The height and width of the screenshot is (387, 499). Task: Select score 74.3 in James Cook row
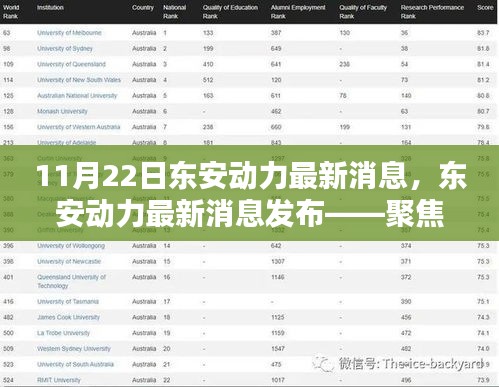[x=483, y=317]
